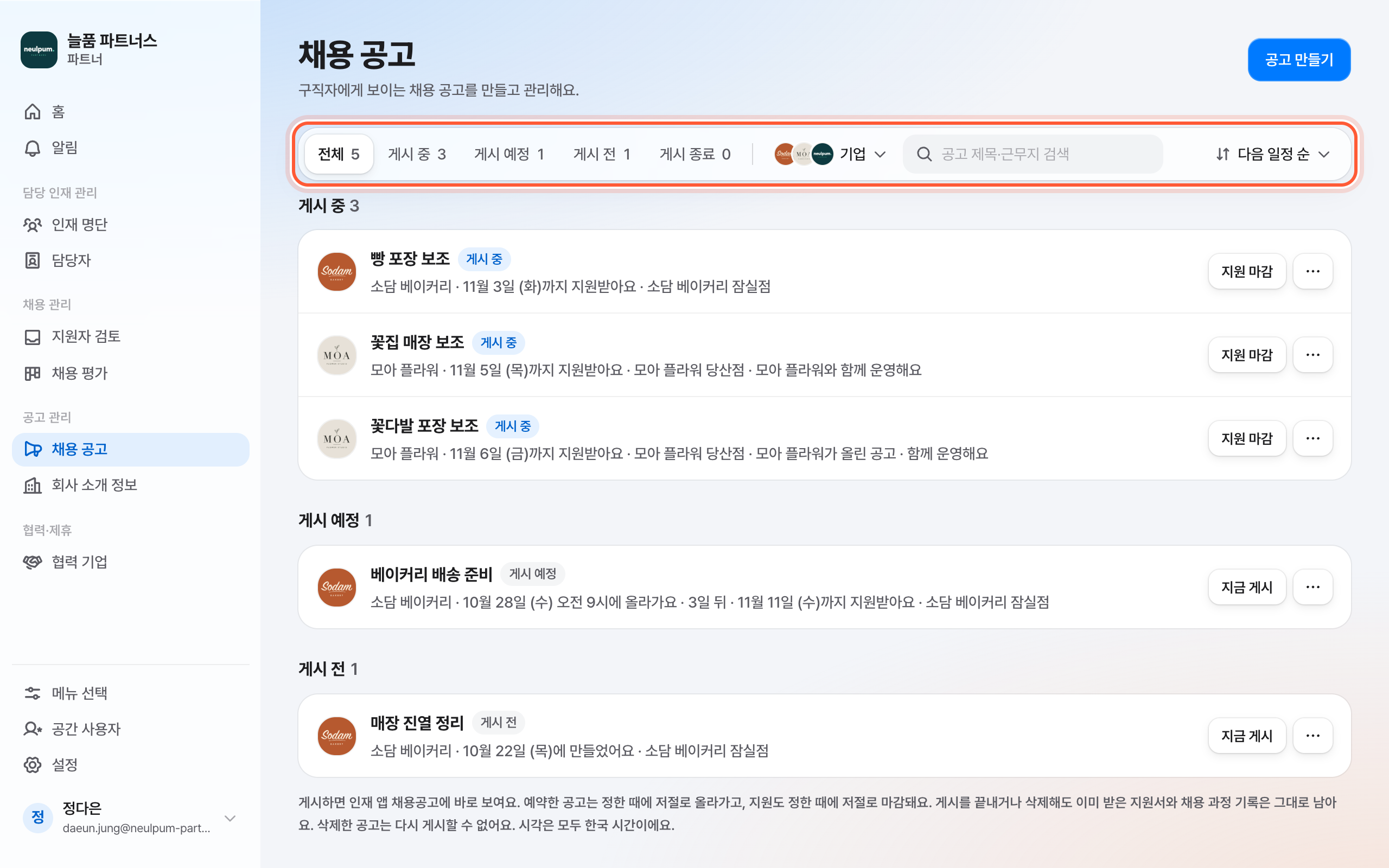This screenshot has width=1389, height=868.
Task: Switch to the 게시 전 1 tab
Action: click(602, 154)
